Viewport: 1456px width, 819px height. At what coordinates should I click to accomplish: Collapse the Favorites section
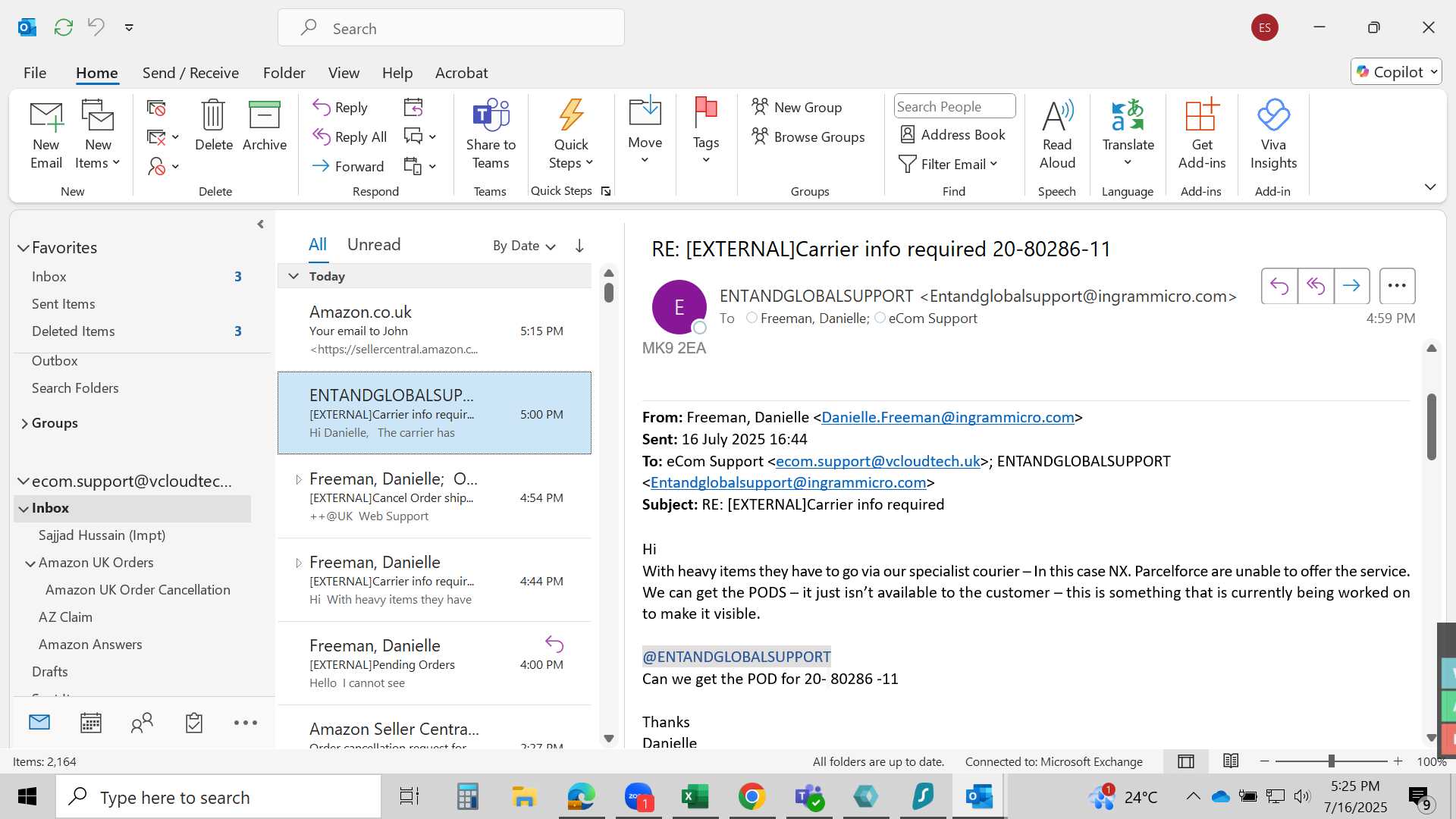click(24, 248)
